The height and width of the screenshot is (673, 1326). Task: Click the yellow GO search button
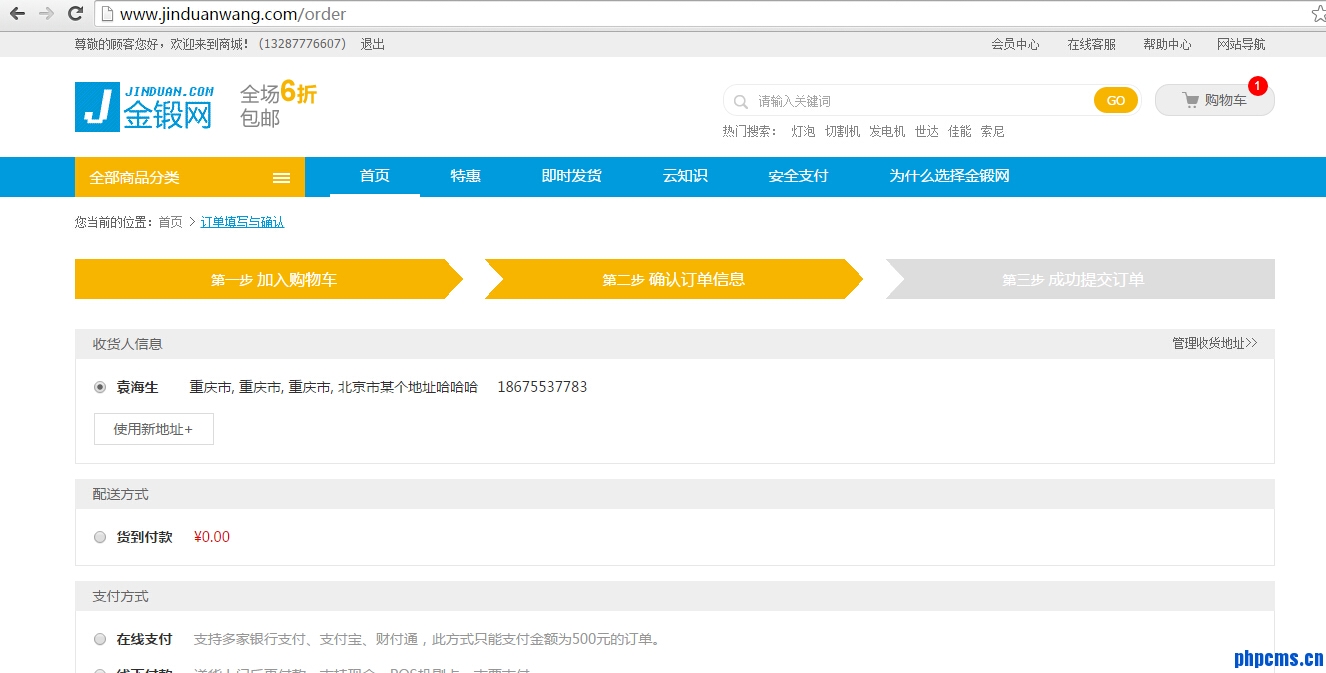(1116, 100)
